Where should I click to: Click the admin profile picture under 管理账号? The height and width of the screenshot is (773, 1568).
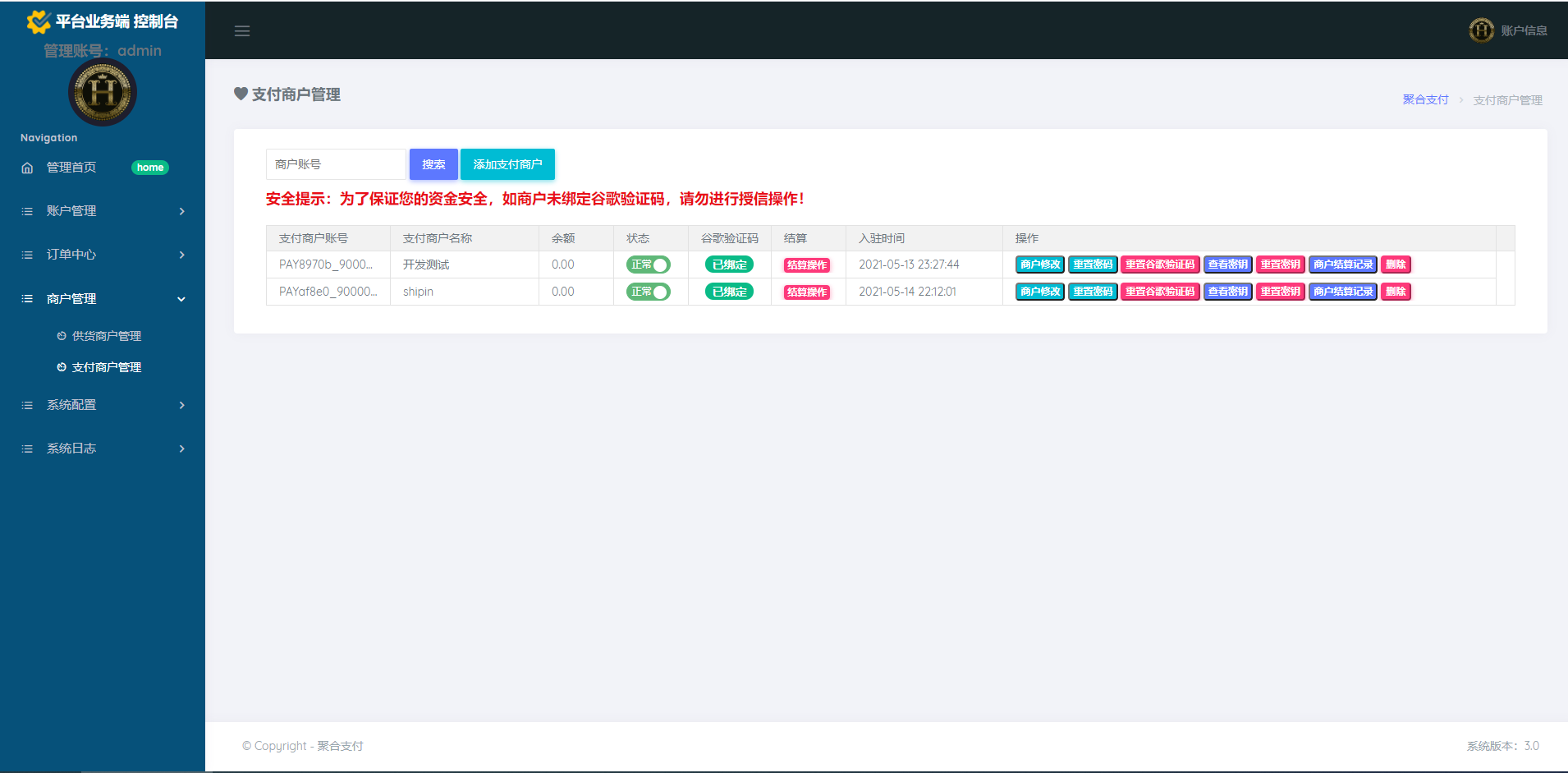tap(102, 92)
